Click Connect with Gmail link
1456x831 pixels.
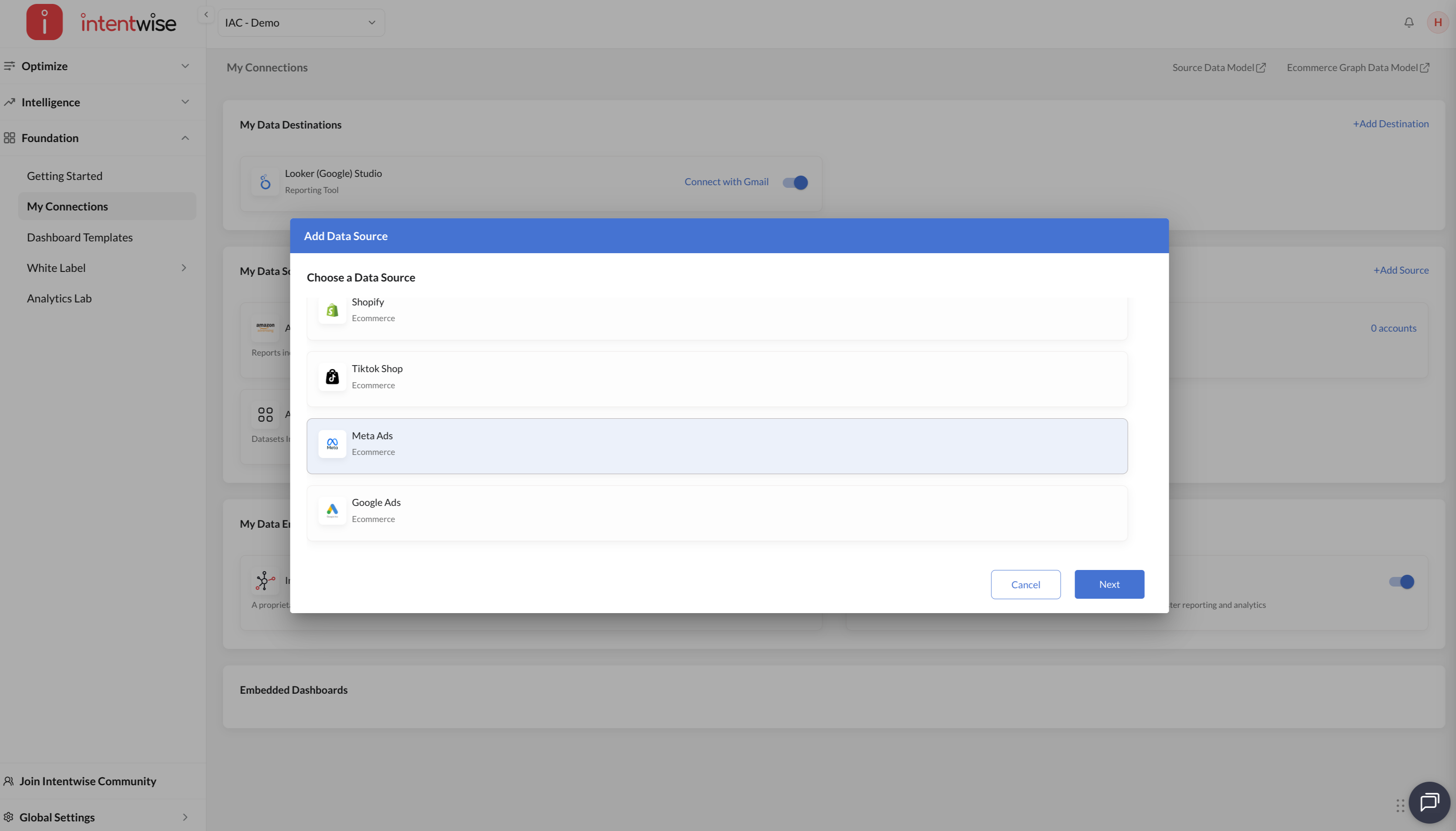tap(726, 182)
